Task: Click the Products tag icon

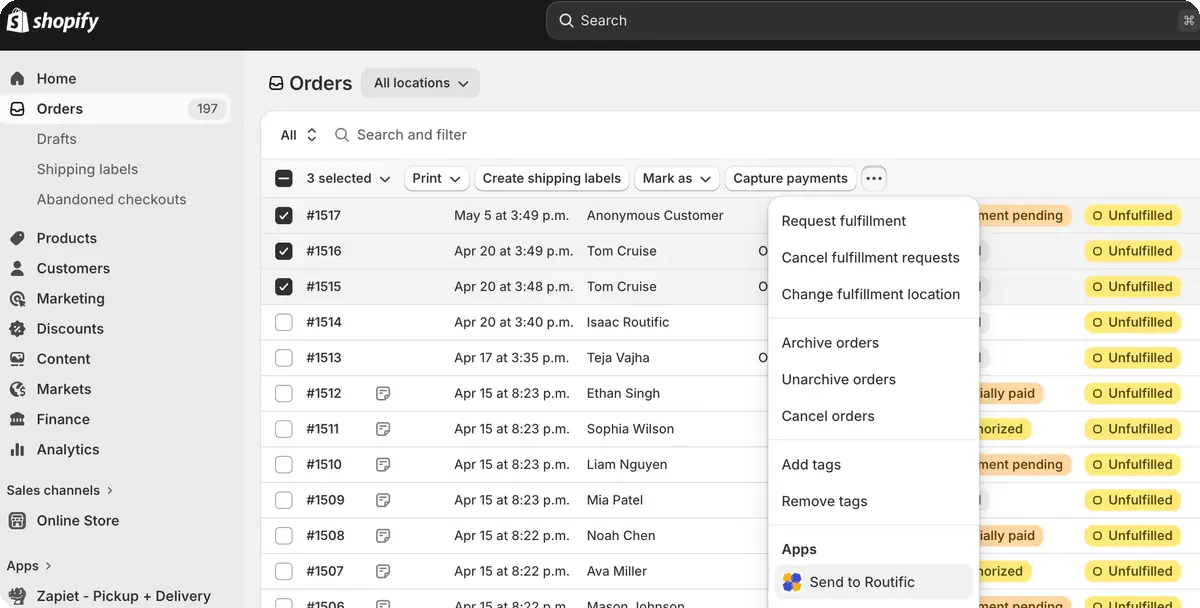Action: (x=17, y=238)
